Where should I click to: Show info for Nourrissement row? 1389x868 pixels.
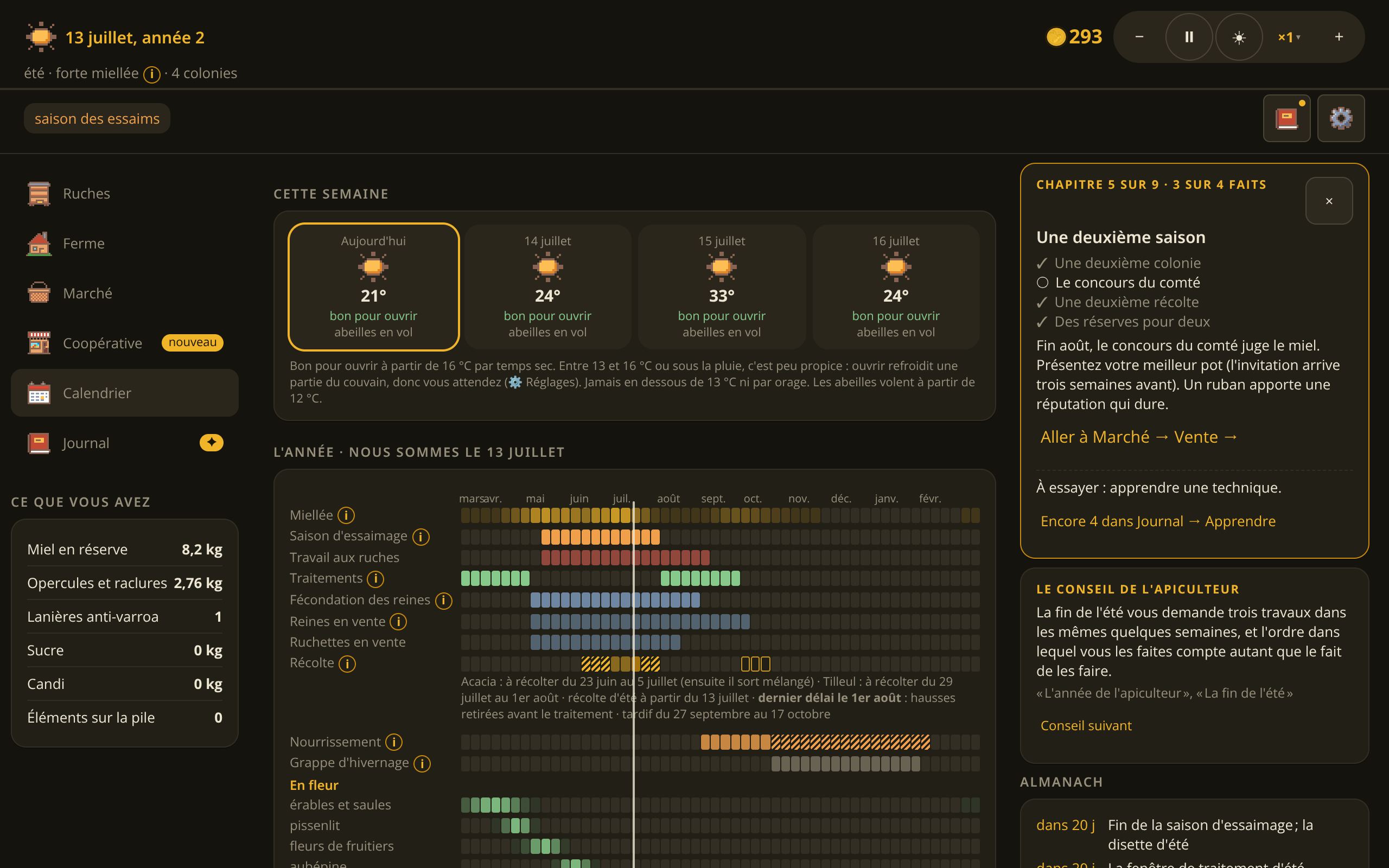(x=394, y=742)
